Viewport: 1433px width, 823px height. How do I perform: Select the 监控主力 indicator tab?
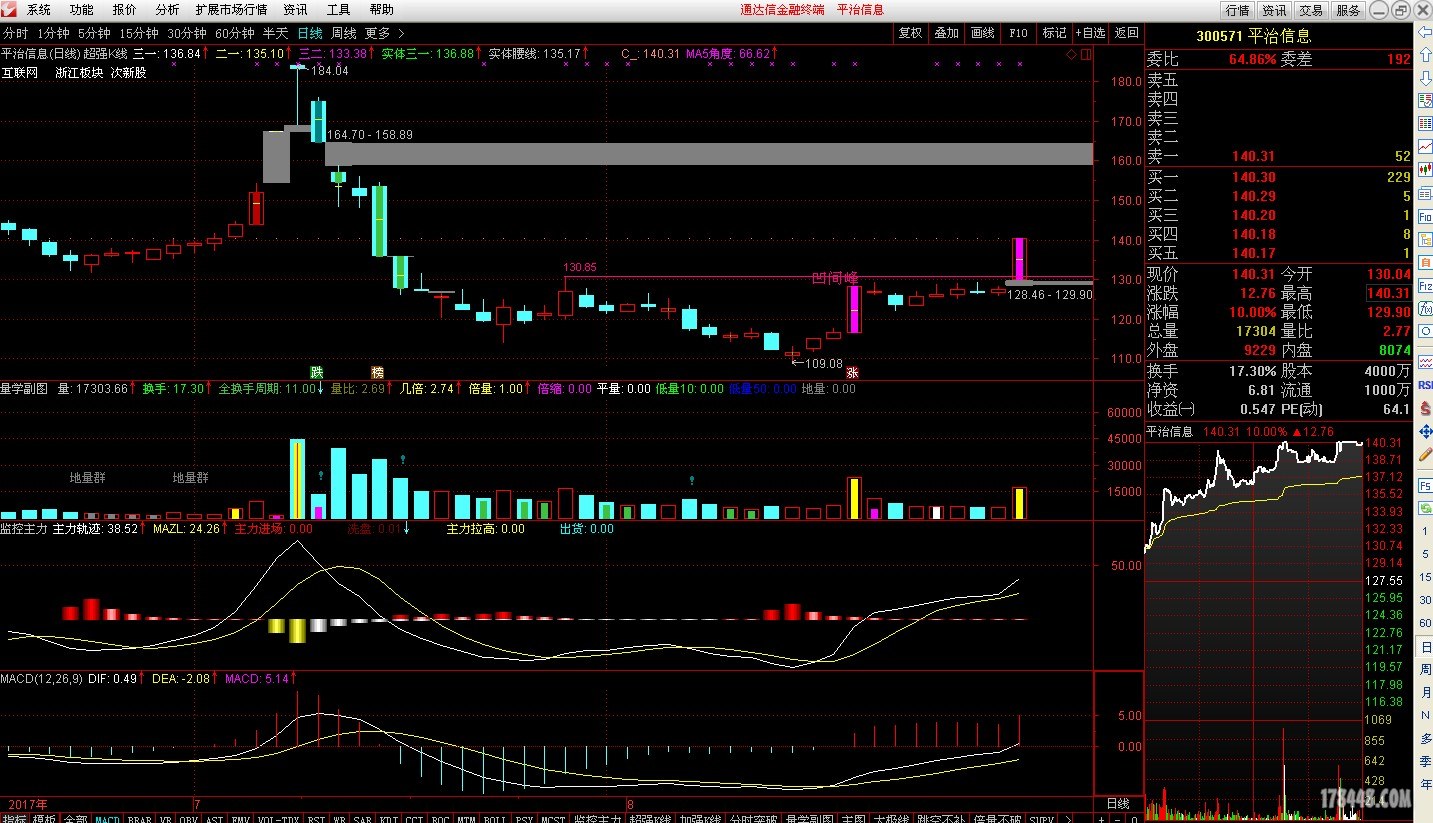click(597, 817)
